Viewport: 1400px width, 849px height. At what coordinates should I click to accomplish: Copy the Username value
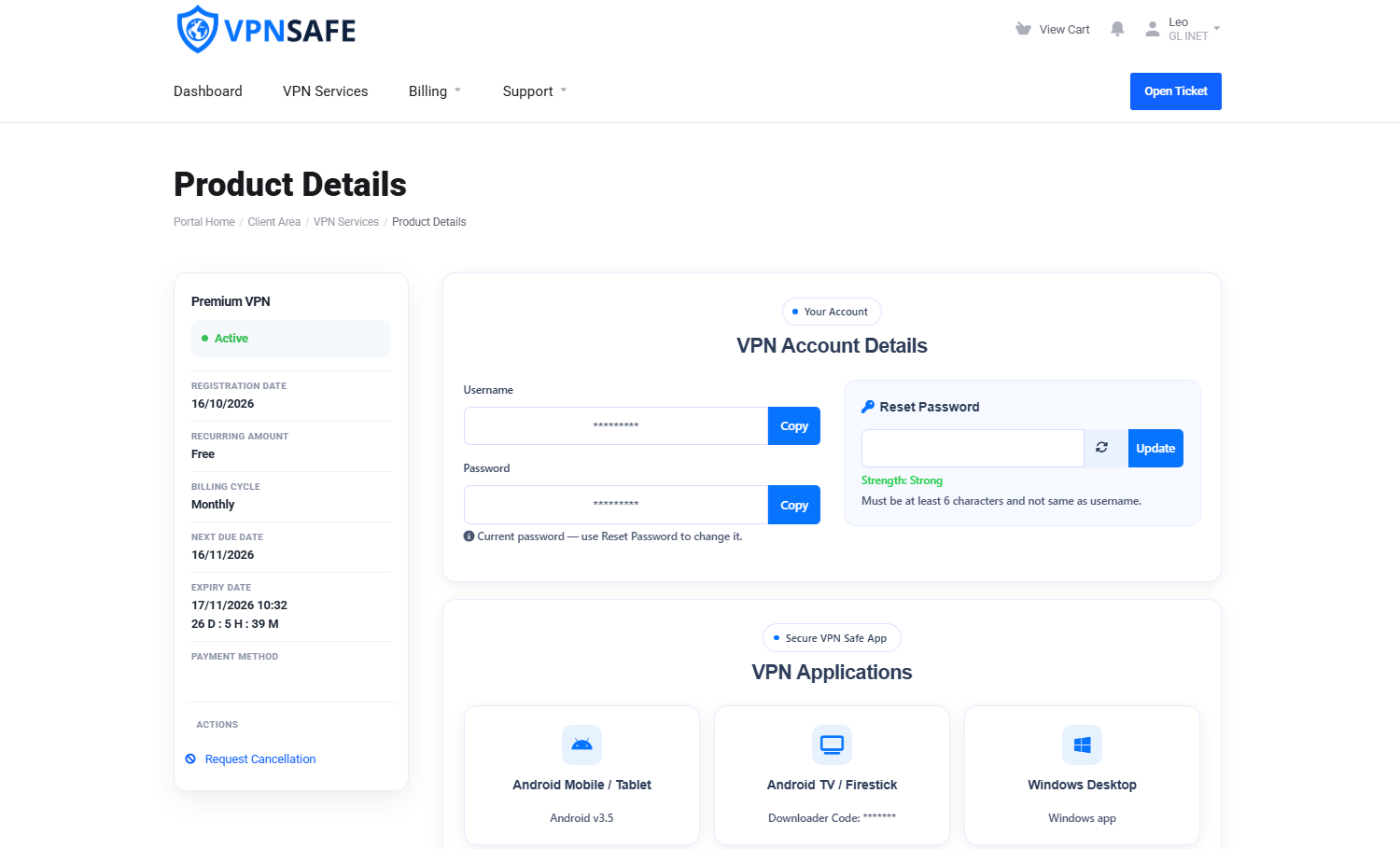pyautogui.click(x=794, y=426)
